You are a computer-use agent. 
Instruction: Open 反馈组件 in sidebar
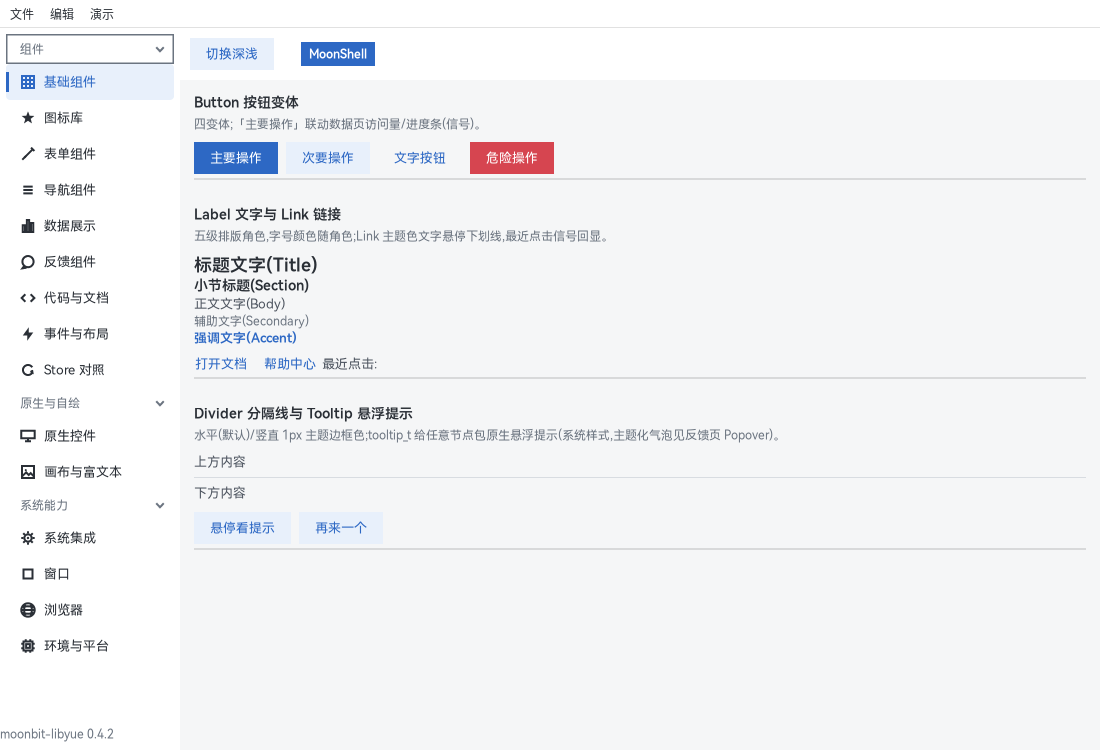(x=90, y=262)
